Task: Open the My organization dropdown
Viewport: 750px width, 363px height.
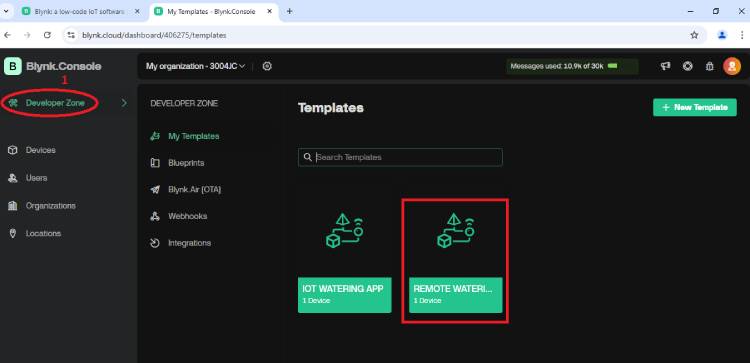Action: click(196, 66)
